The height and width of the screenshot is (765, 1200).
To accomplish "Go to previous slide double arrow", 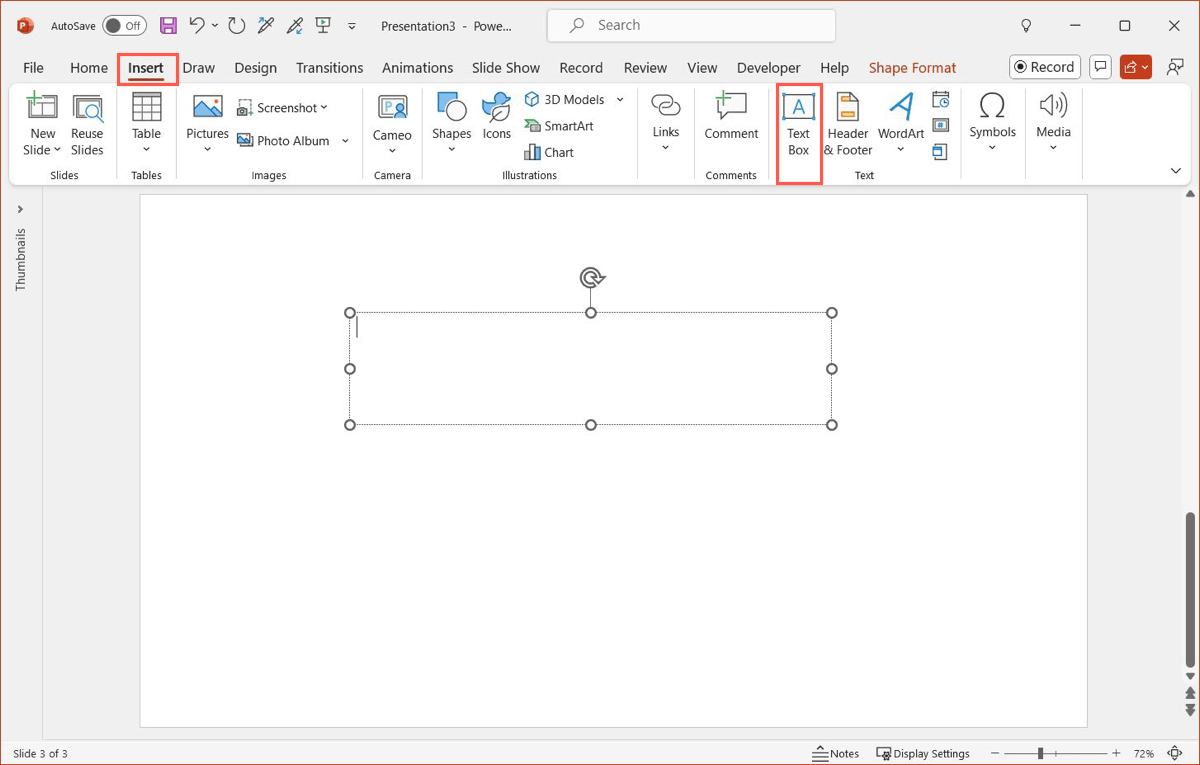I will pyautogui.click(x=1189, y=692).
